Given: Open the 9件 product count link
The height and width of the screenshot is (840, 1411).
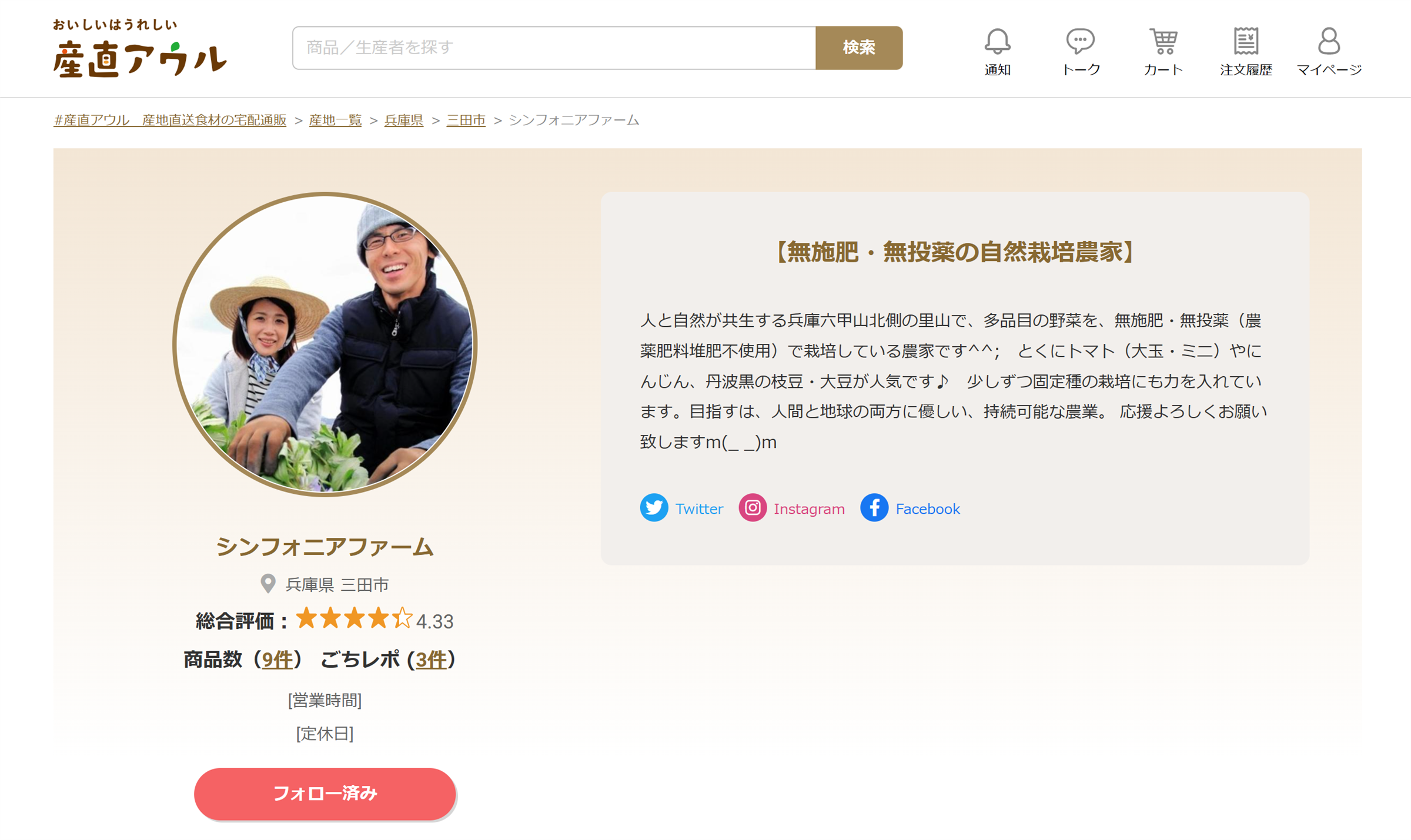Looking at the screenshot, I should 277,660.
